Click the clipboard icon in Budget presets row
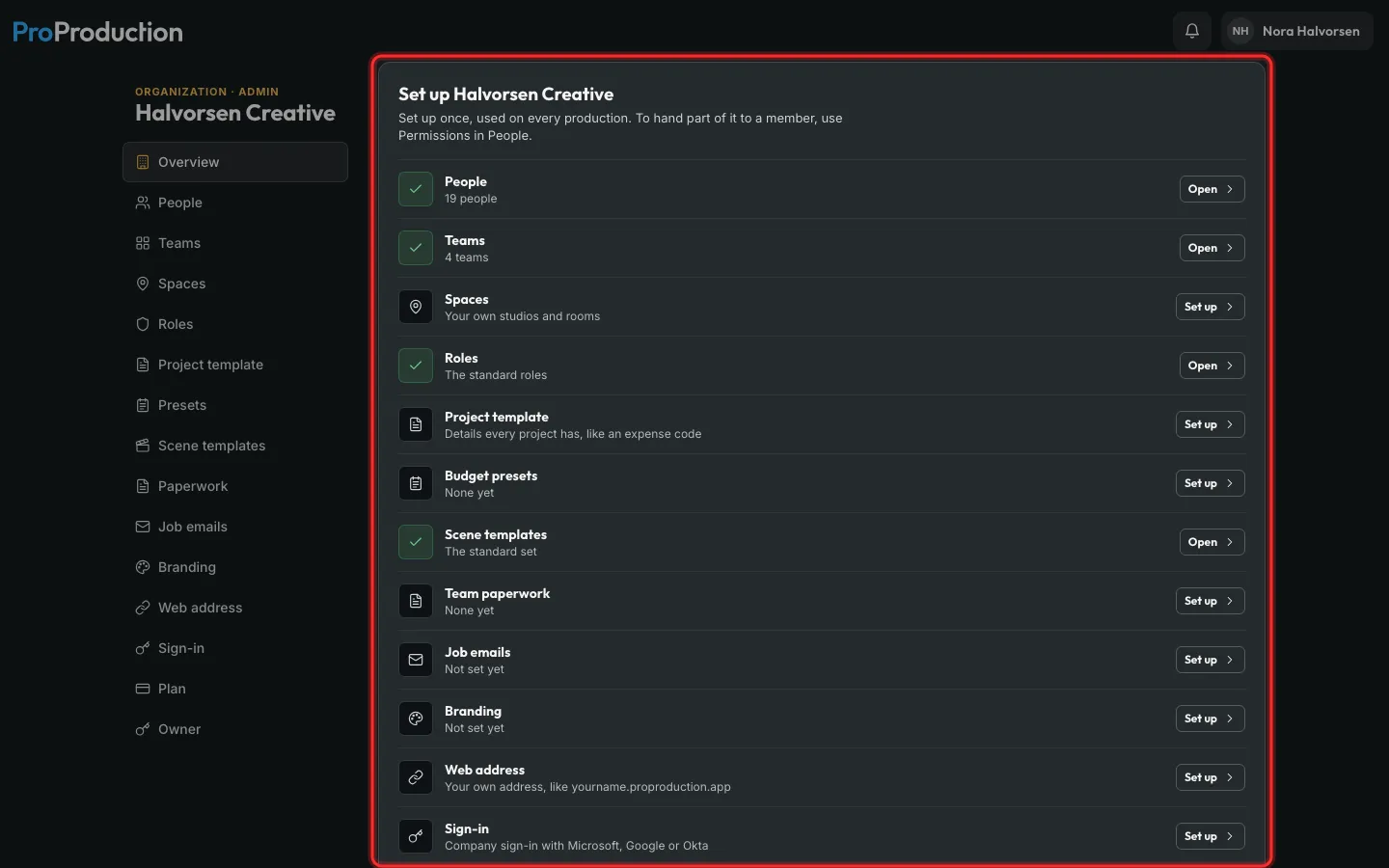The image size is (1389, 868). point(416,483)
